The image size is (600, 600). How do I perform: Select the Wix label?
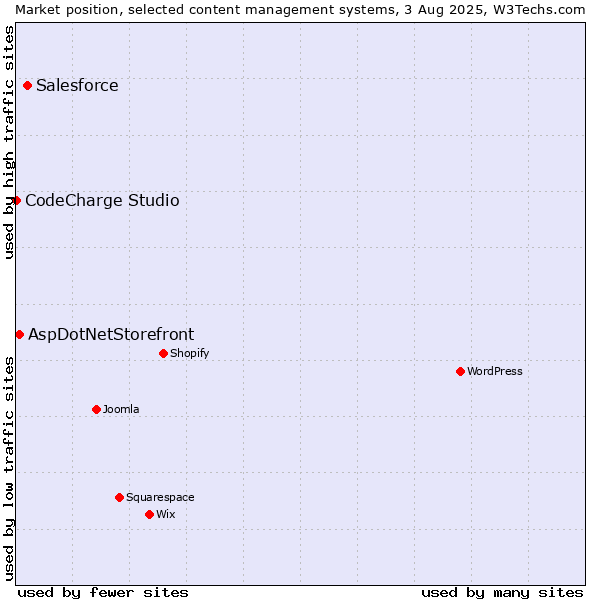[166, 514]
